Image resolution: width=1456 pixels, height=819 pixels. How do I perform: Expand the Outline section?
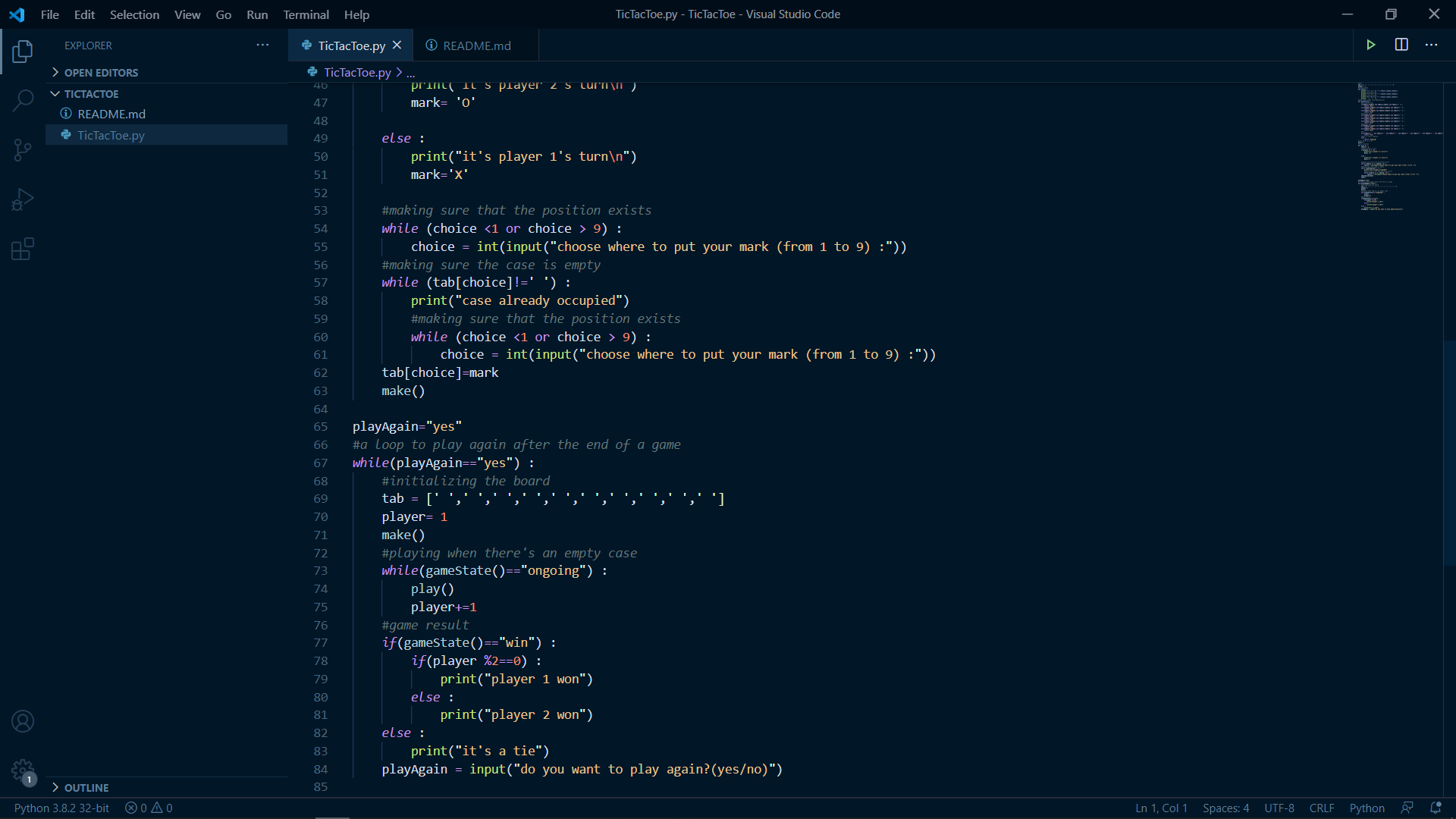[x=86, y=788]
